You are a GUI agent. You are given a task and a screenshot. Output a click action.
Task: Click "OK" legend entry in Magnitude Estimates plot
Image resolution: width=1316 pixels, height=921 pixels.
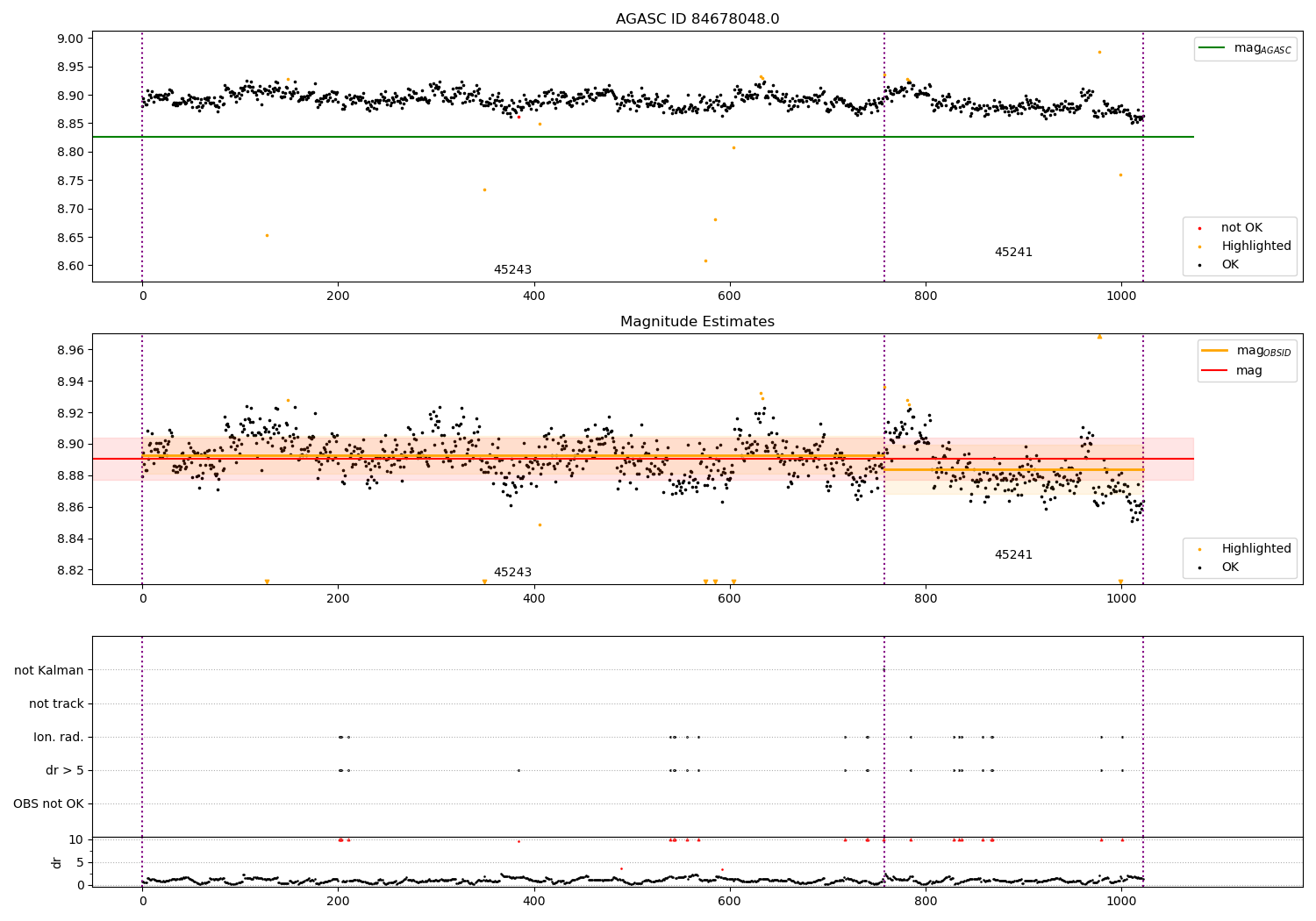click(x=1219, y=568)
